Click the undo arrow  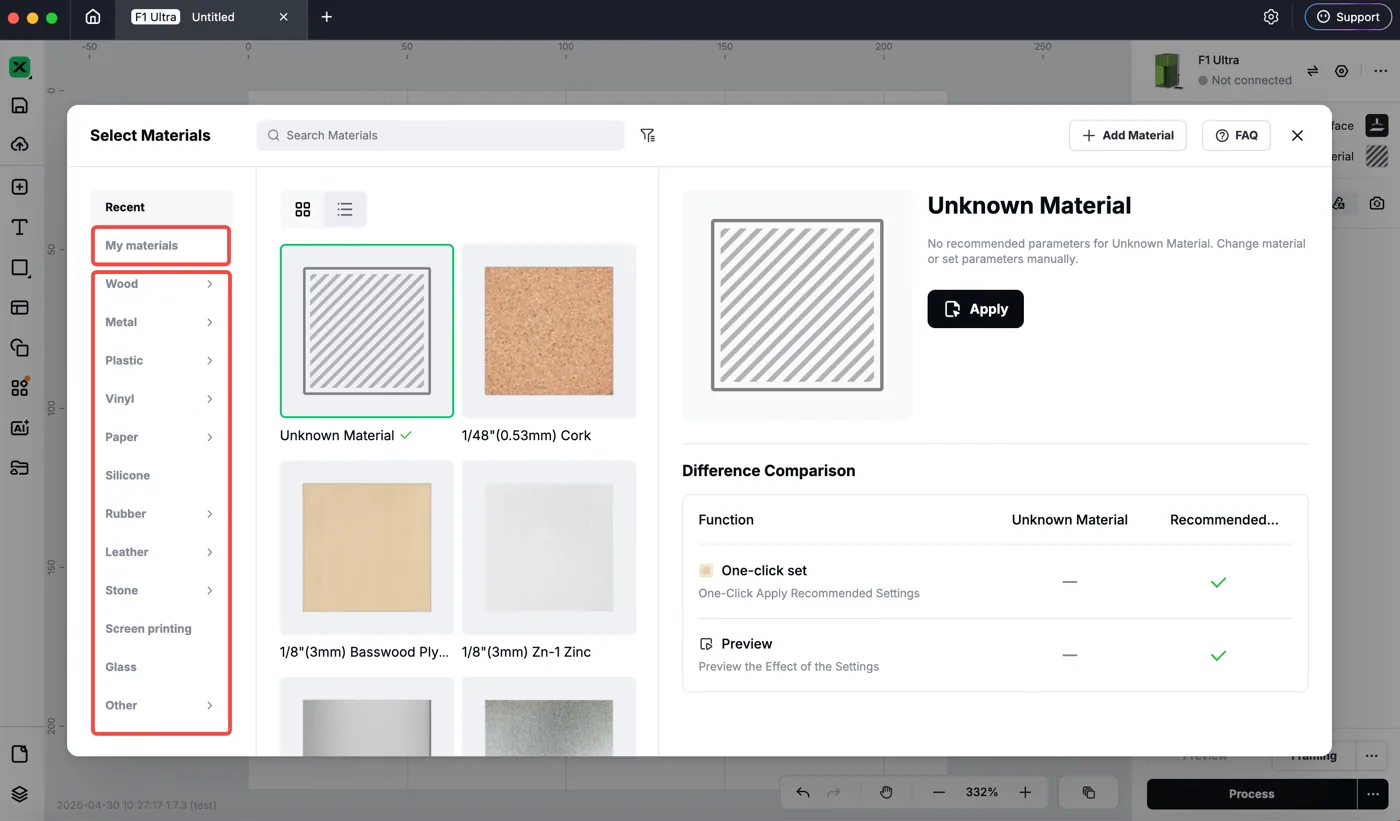803,792
